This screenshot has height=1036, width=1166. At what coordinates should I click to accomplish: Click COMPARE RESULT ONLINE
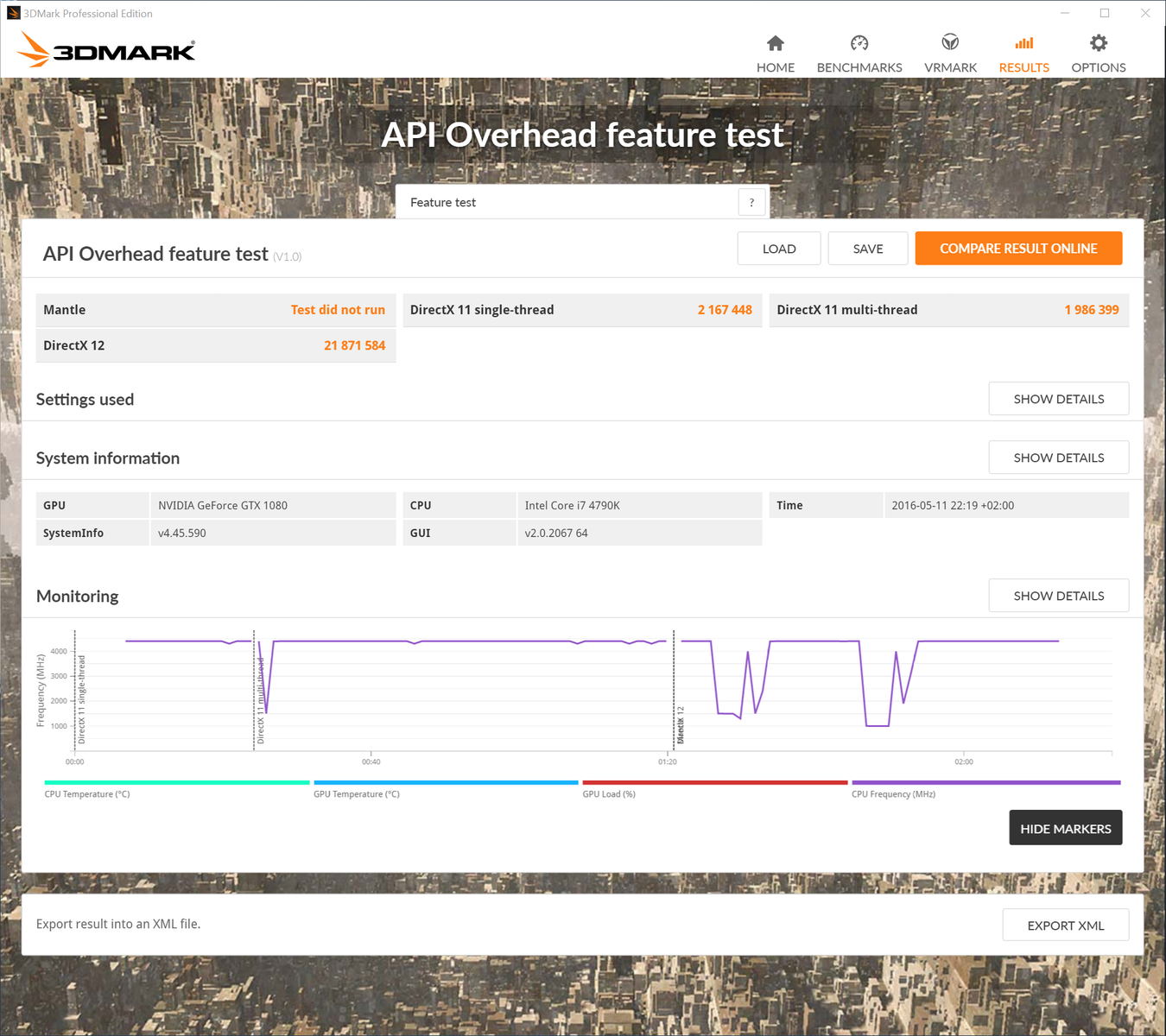click(x=1018, y=249)
